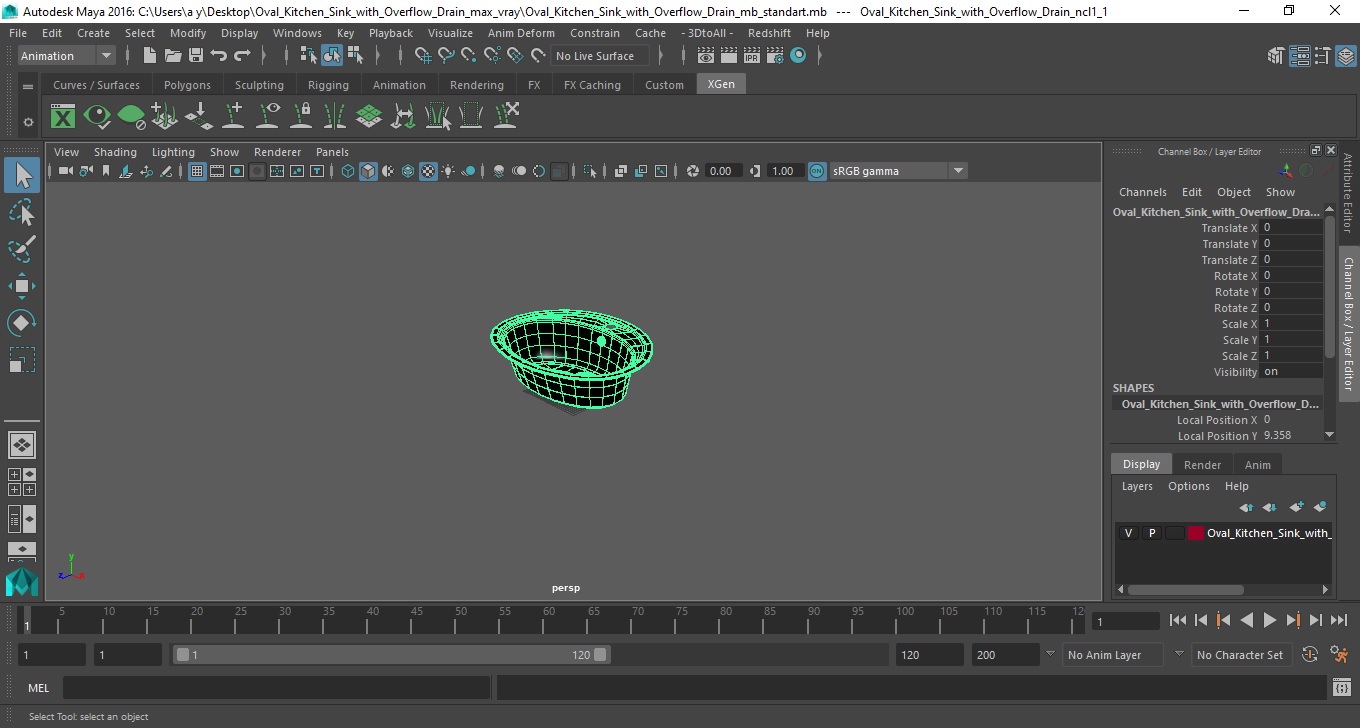
Task: Open the No Anim Layer dropdown
Action: 1112,655
